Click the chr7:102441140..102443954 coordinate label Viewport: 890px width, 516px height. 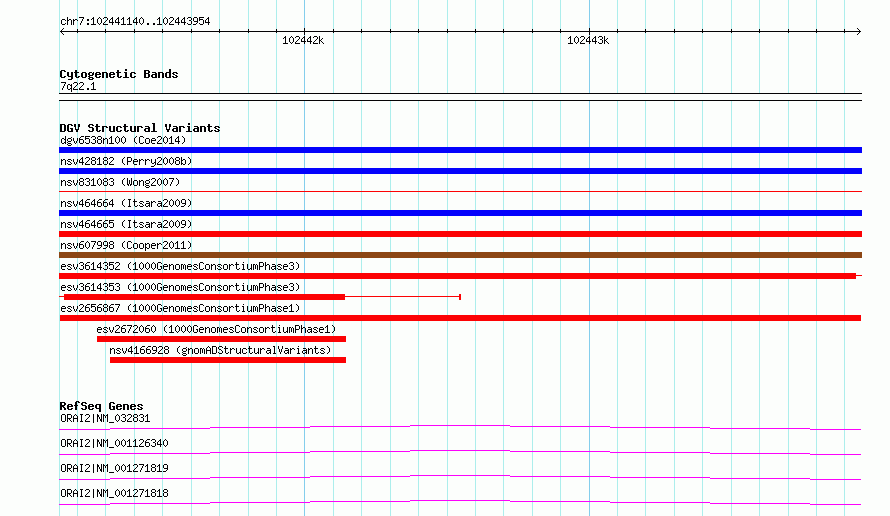[135, 21]
